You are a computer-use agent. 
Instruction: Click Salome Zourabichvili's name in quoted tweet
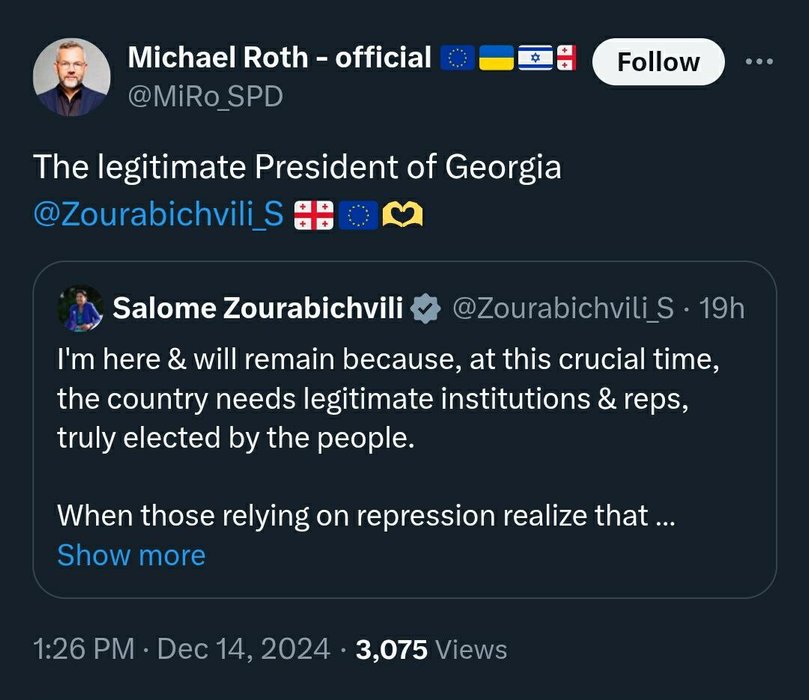pos(258,309)
